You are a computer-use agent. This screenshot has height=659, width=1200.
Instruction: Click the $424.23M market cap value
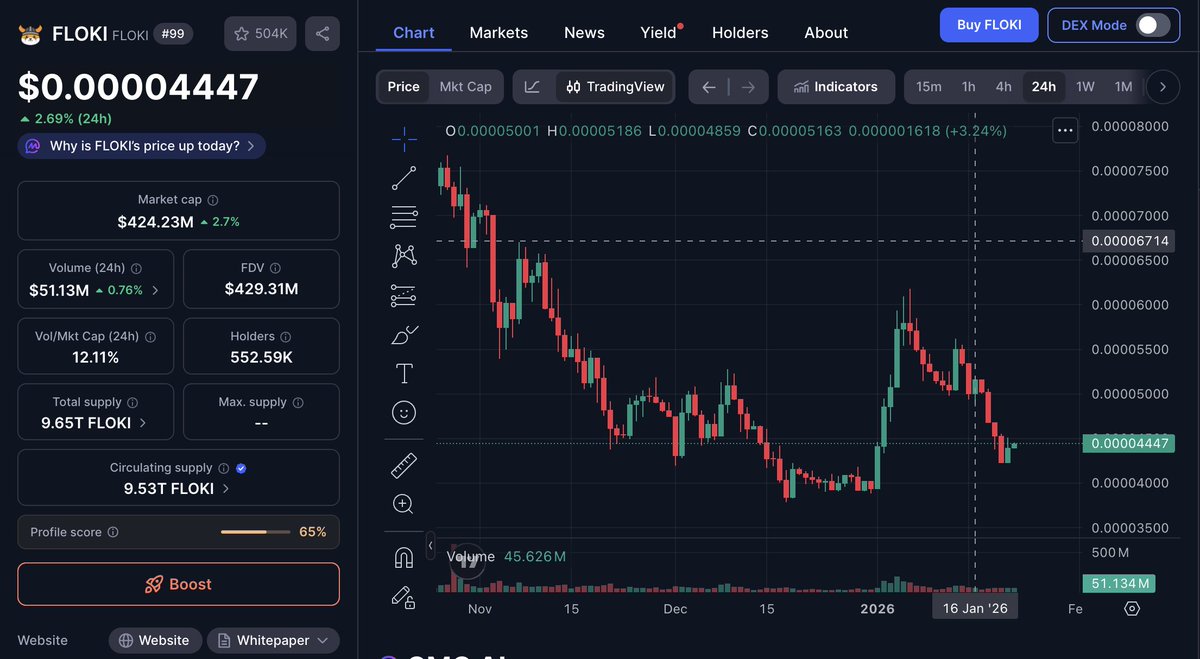point(155,222)
